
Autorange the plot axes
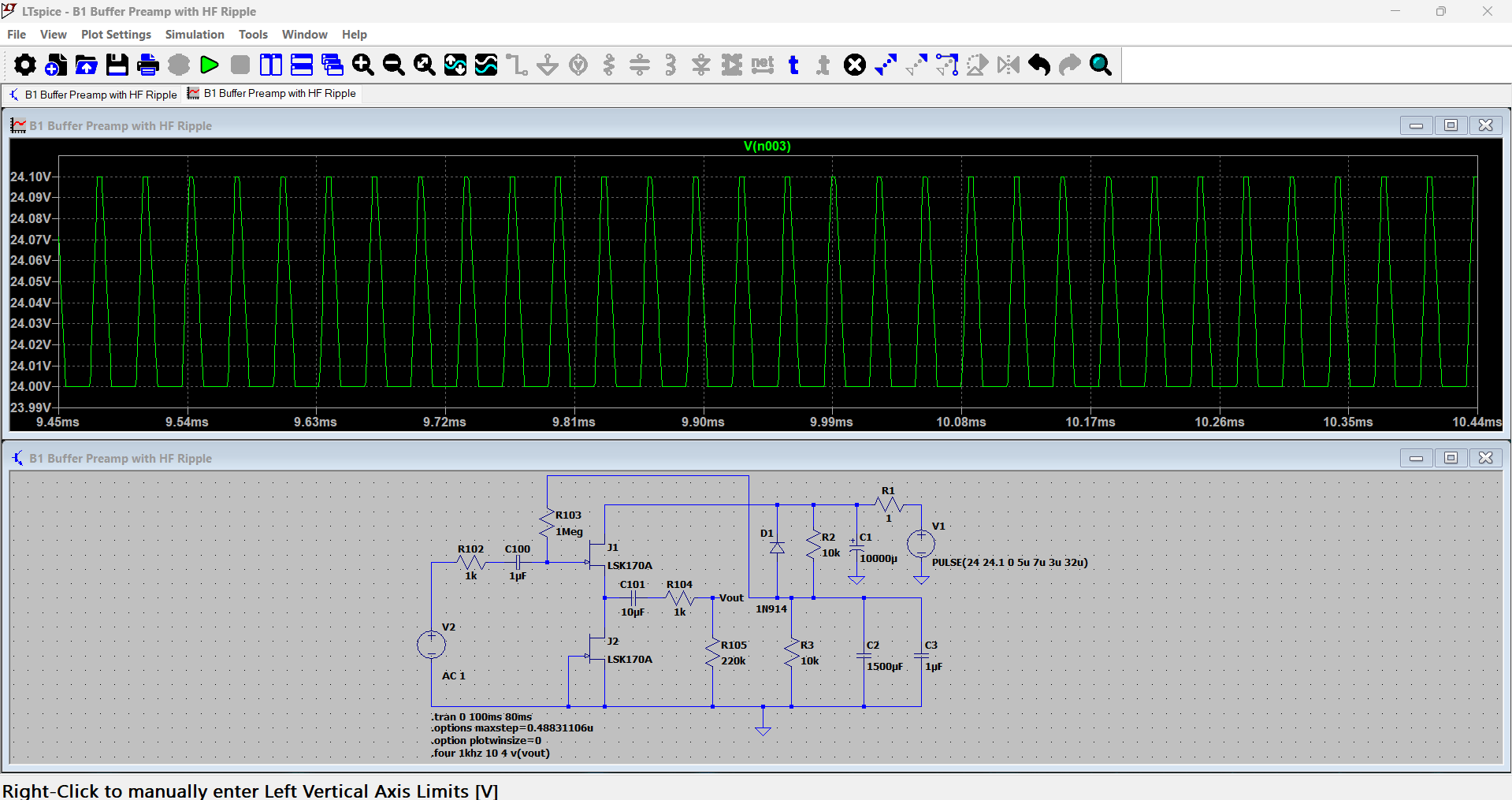[455, 65]
